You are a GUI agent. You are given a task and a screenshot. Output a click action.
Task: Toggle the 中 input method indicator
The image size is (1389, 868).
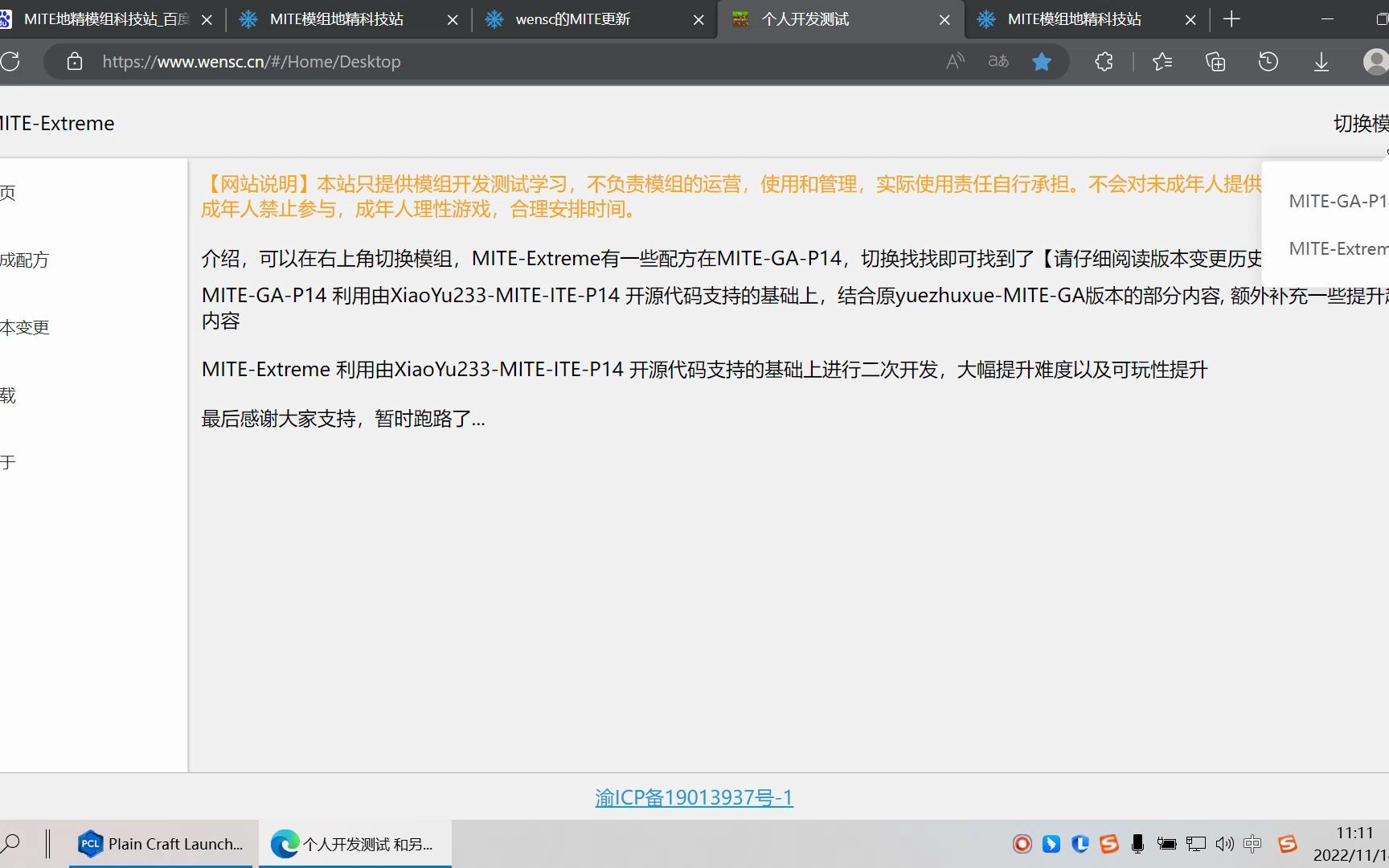click(1252, 843)
